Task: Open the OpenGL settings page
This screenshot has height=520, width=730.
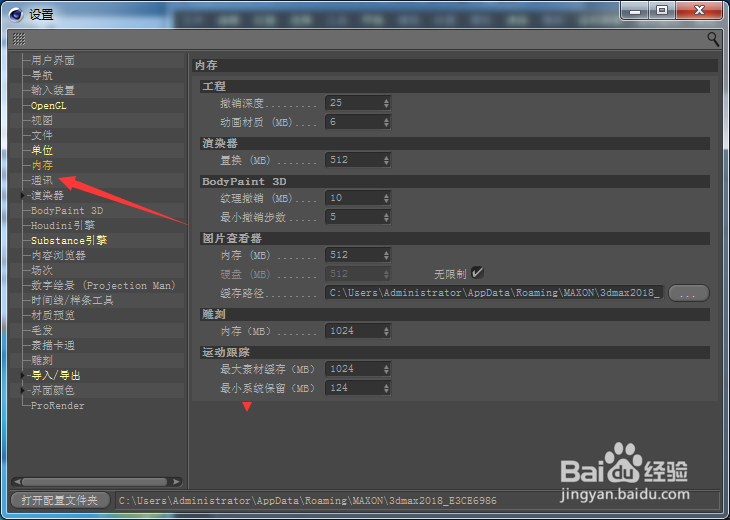Action: coord(48,106)
